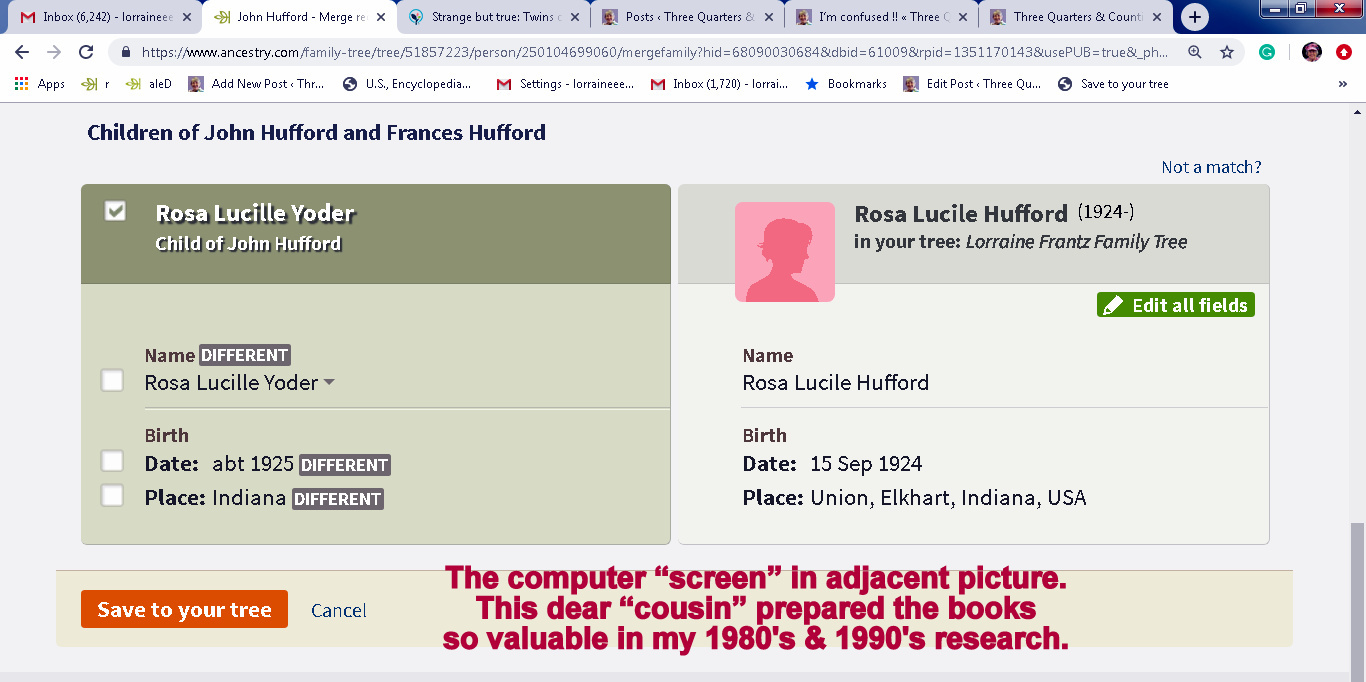Click the browser back arrow
This screenshot has height=682, width=1366.
pyautogui.click(x=22, y=53)
